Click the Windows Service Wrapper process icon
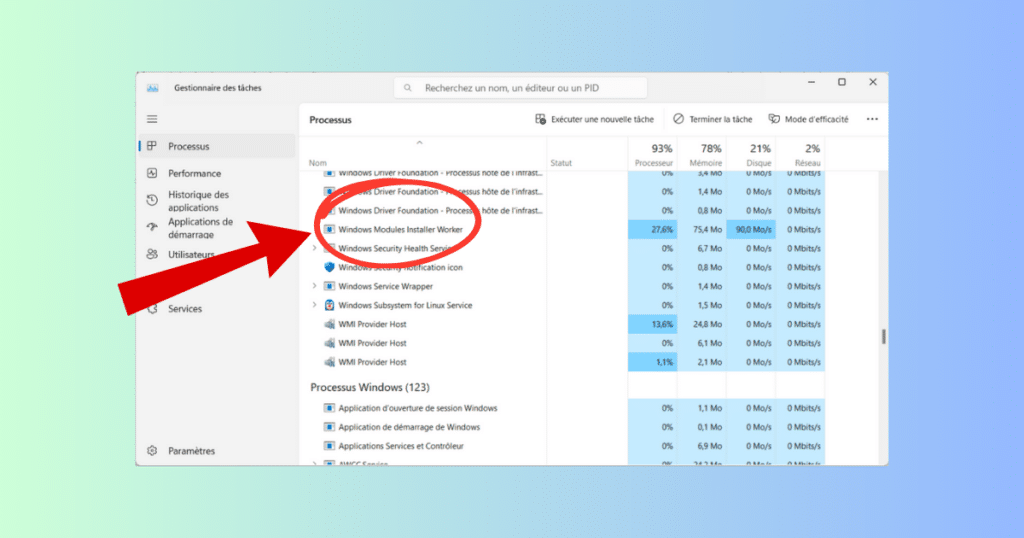1024x538 pixels. click(x=329, y=286)
